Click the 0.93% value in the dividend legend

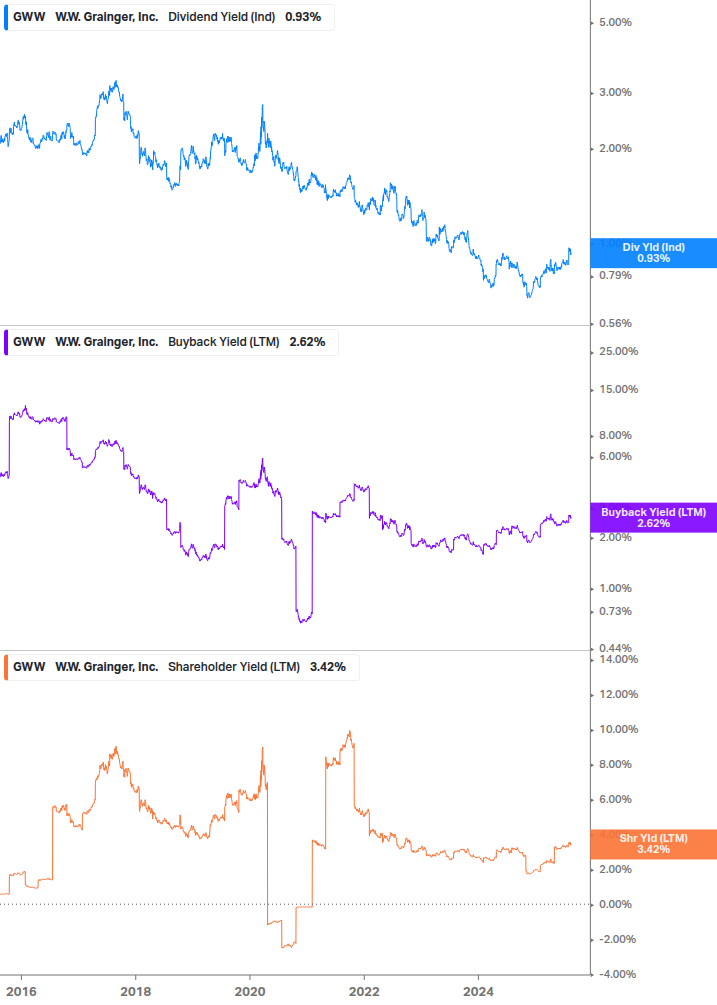303,17
